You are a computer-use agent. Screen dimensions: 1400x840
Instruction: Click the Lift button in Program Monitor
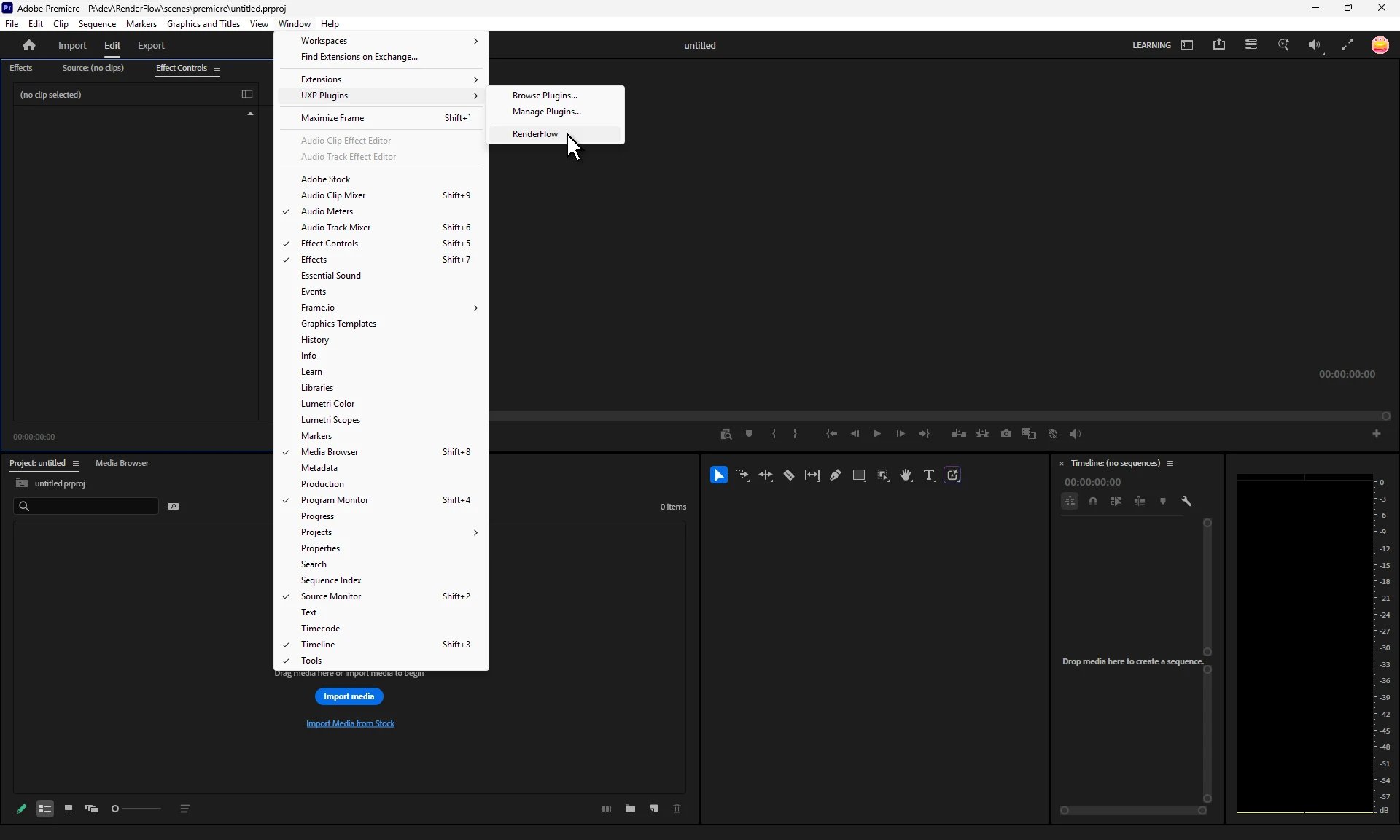[x=960, y=434]
